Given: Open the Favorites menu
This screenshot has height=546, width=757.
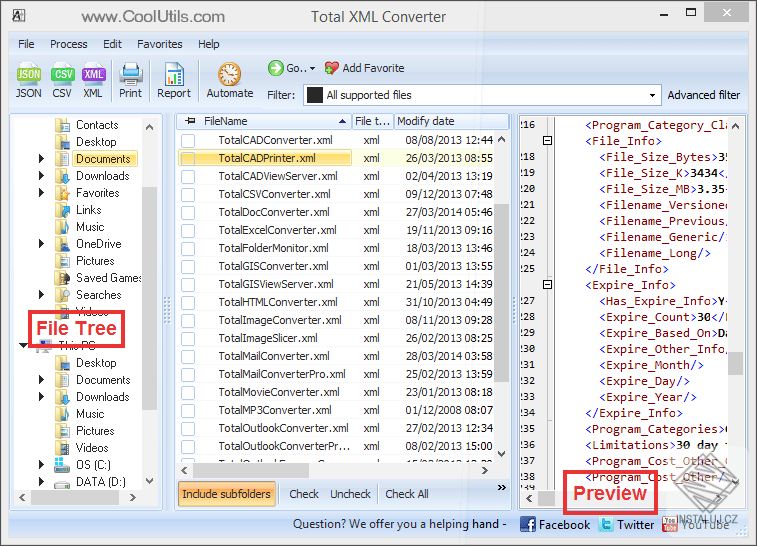Looking at the screenshot, I should (x=159, y=44).
